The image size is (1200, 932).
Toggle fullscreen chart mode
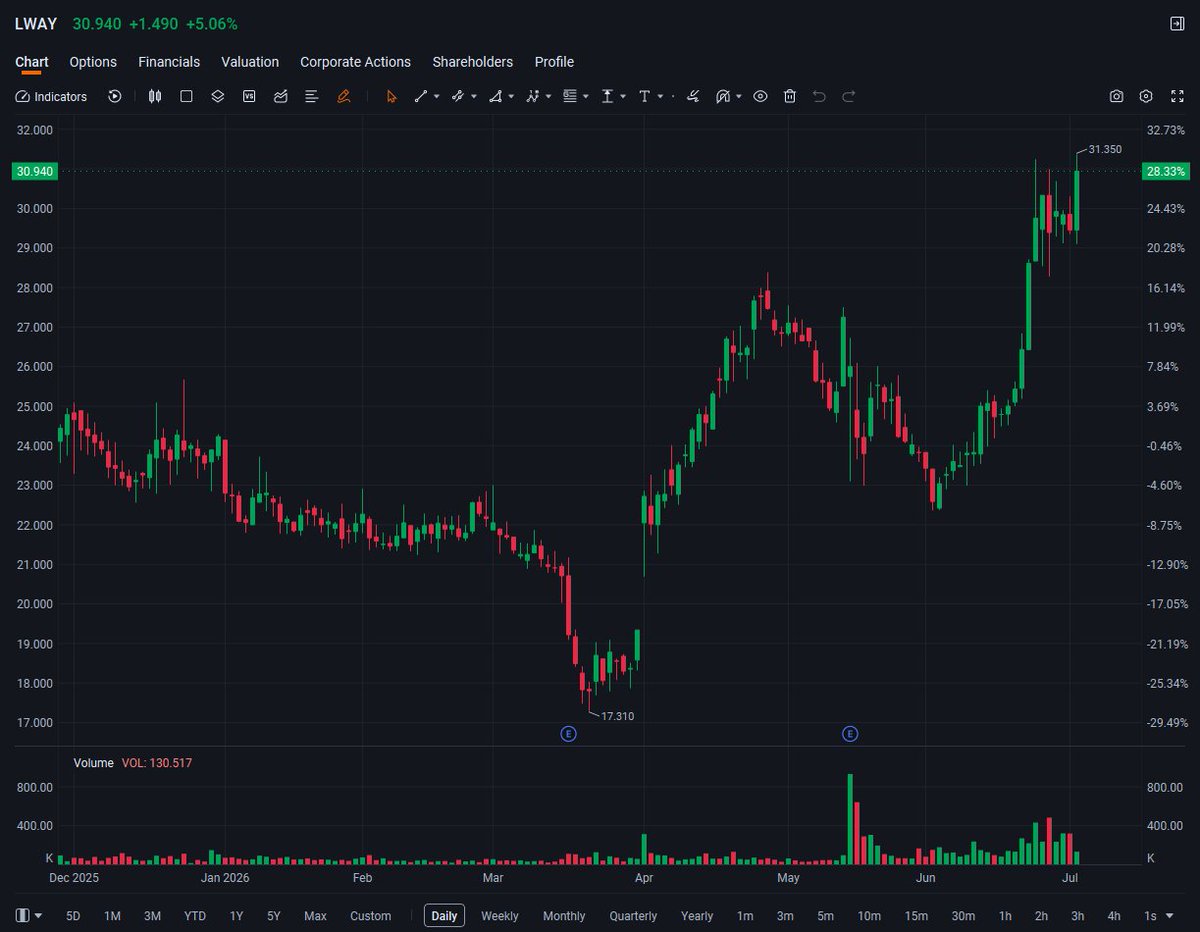pos(1176,96)
